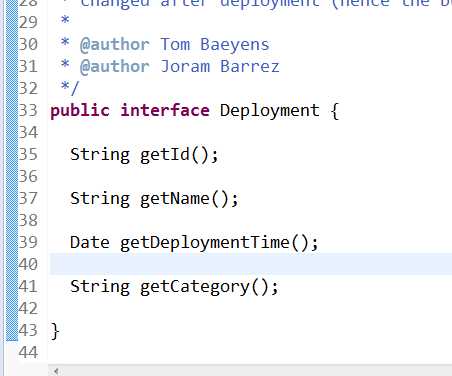Click the horizontal scrollbar left arrow
The image size is (452, 376).
coord(57,371)
